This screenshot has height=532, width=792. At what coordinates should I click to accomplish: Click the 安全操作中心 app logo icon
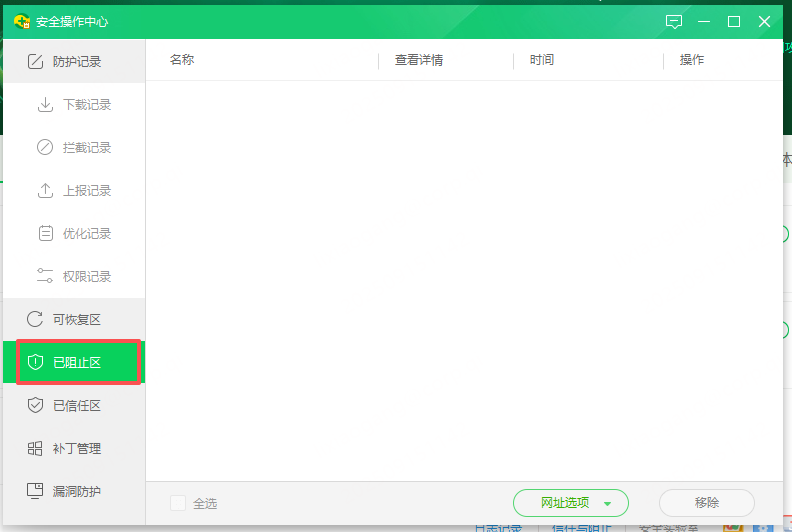21,21
